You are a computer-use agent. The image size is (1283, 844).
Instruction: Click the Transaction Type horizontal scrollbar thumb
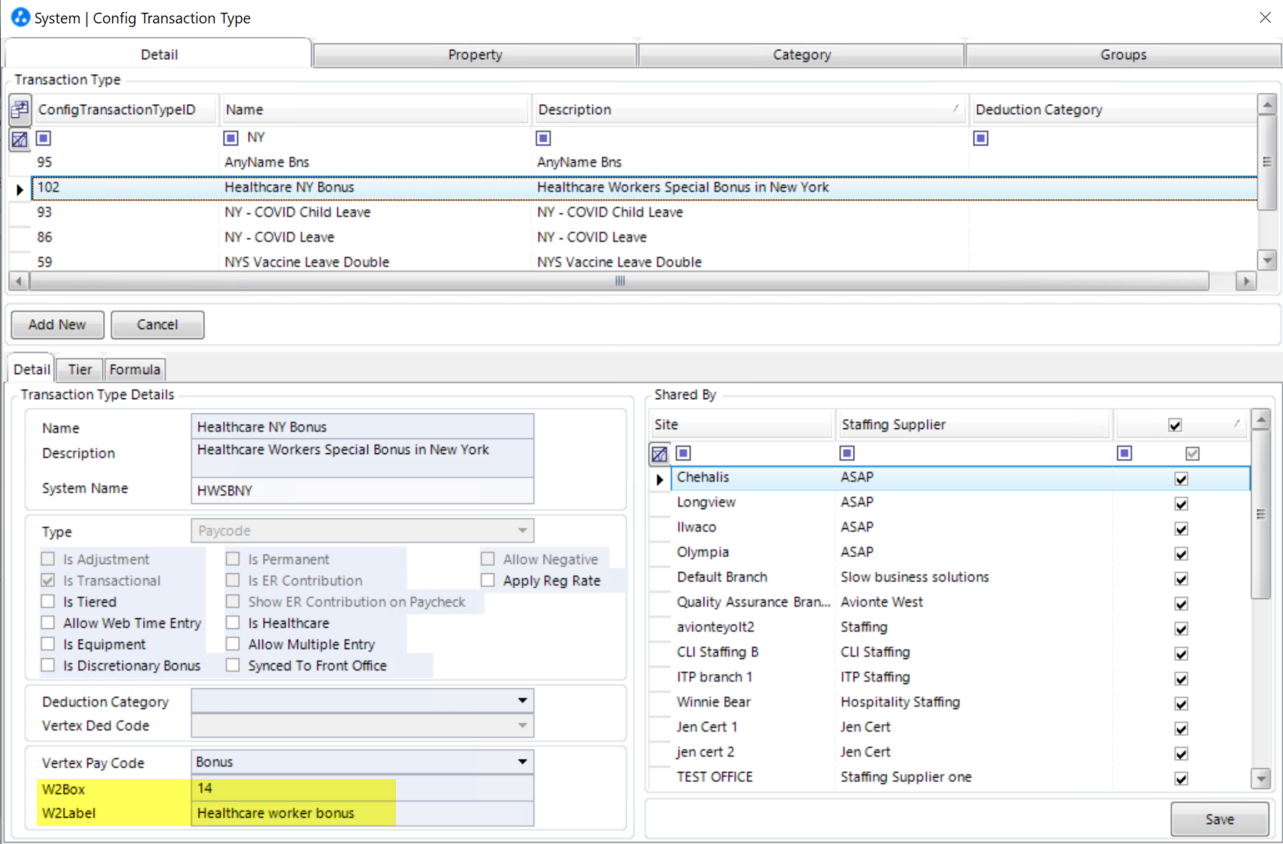pyautogui.click(x=619, y=282)
